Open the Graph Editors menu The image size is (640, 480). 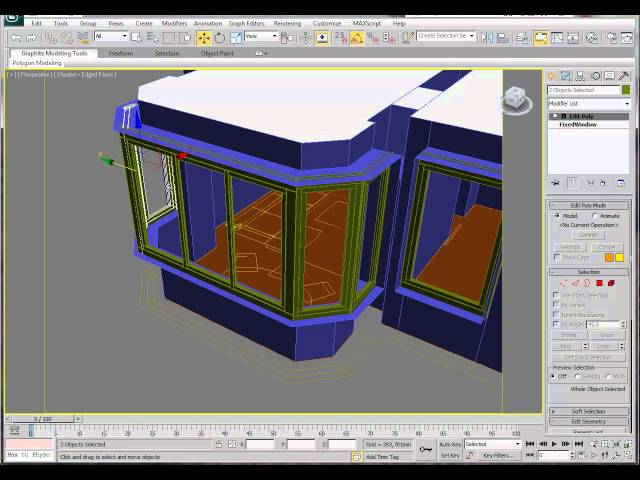pos(247,24)
